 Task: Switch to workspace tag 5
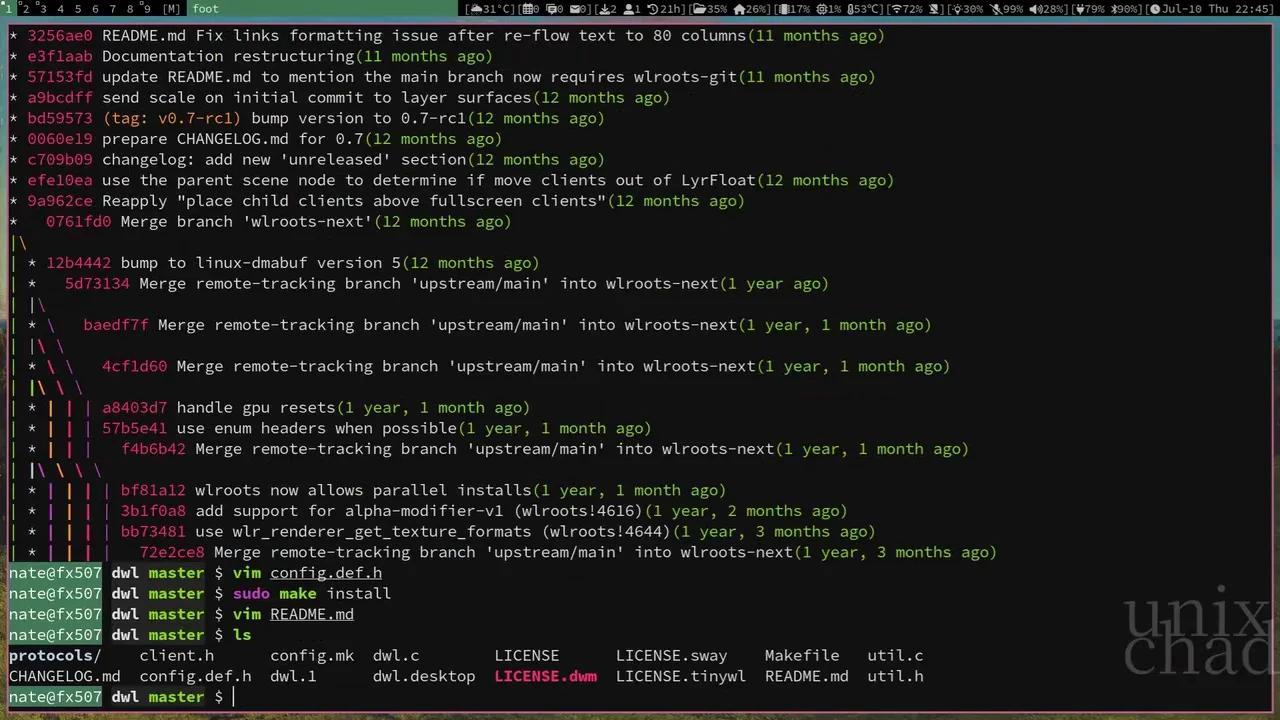tap(78, 9)
